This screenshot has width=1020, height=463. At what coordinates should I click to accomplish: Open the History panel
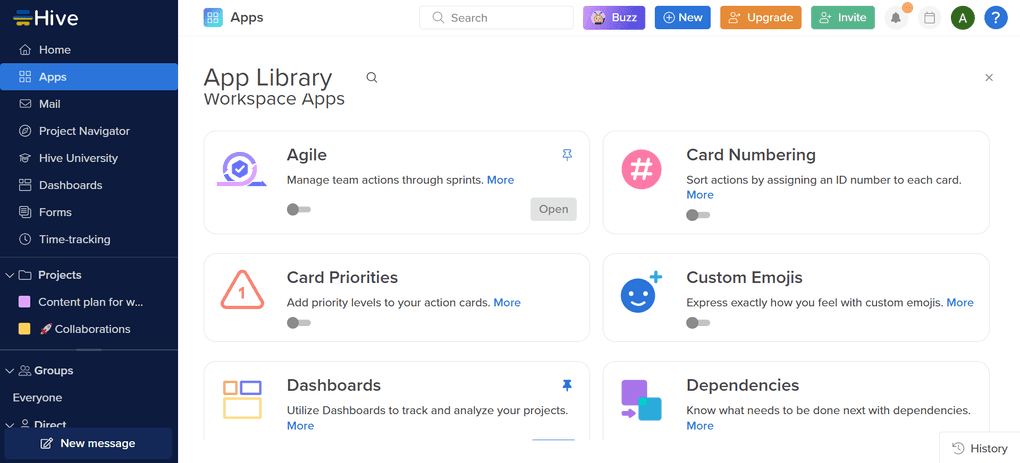(980, 448)
